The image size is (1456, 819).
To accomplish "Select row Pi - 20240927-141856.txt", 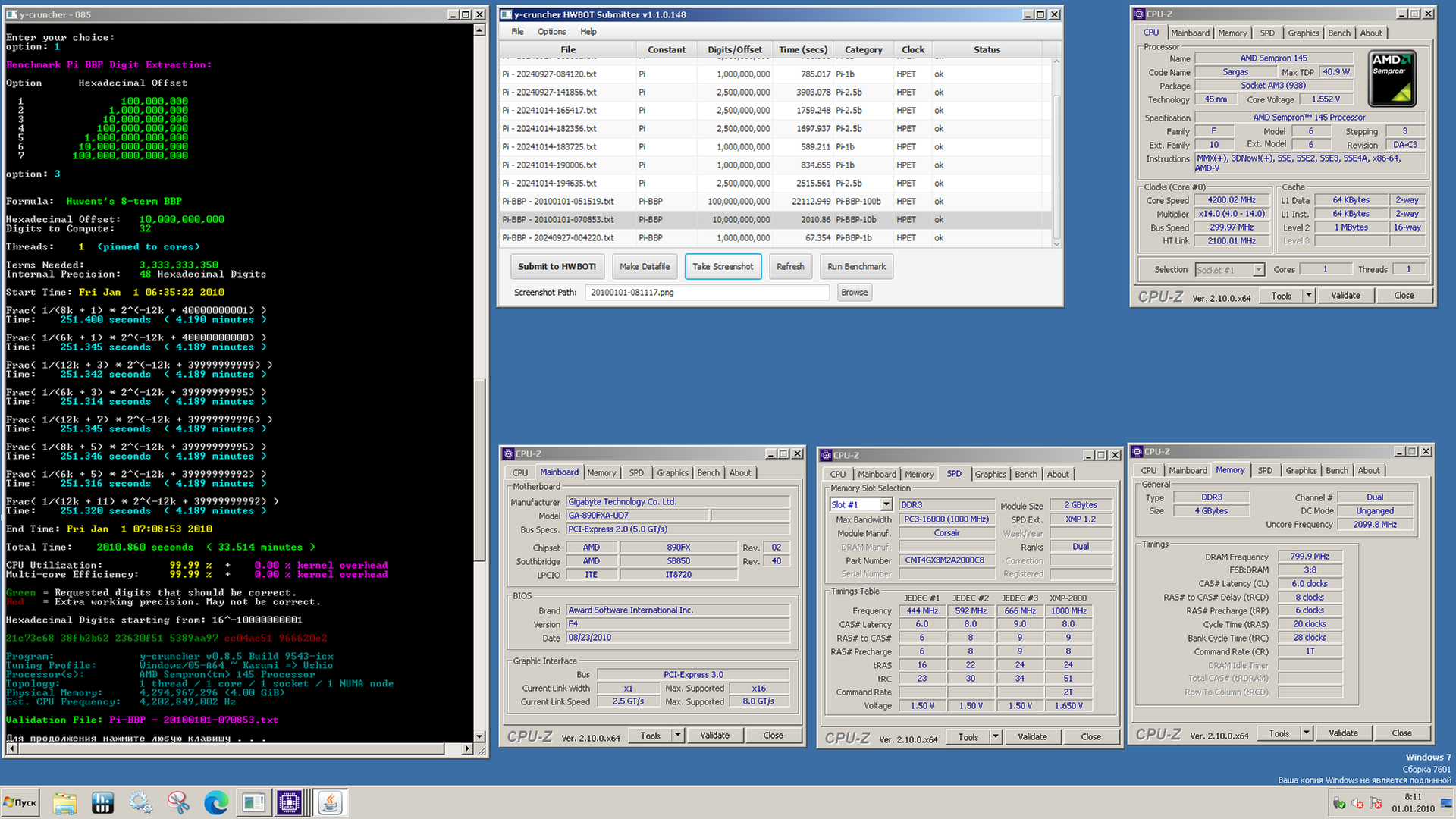I will click(776, 93).
